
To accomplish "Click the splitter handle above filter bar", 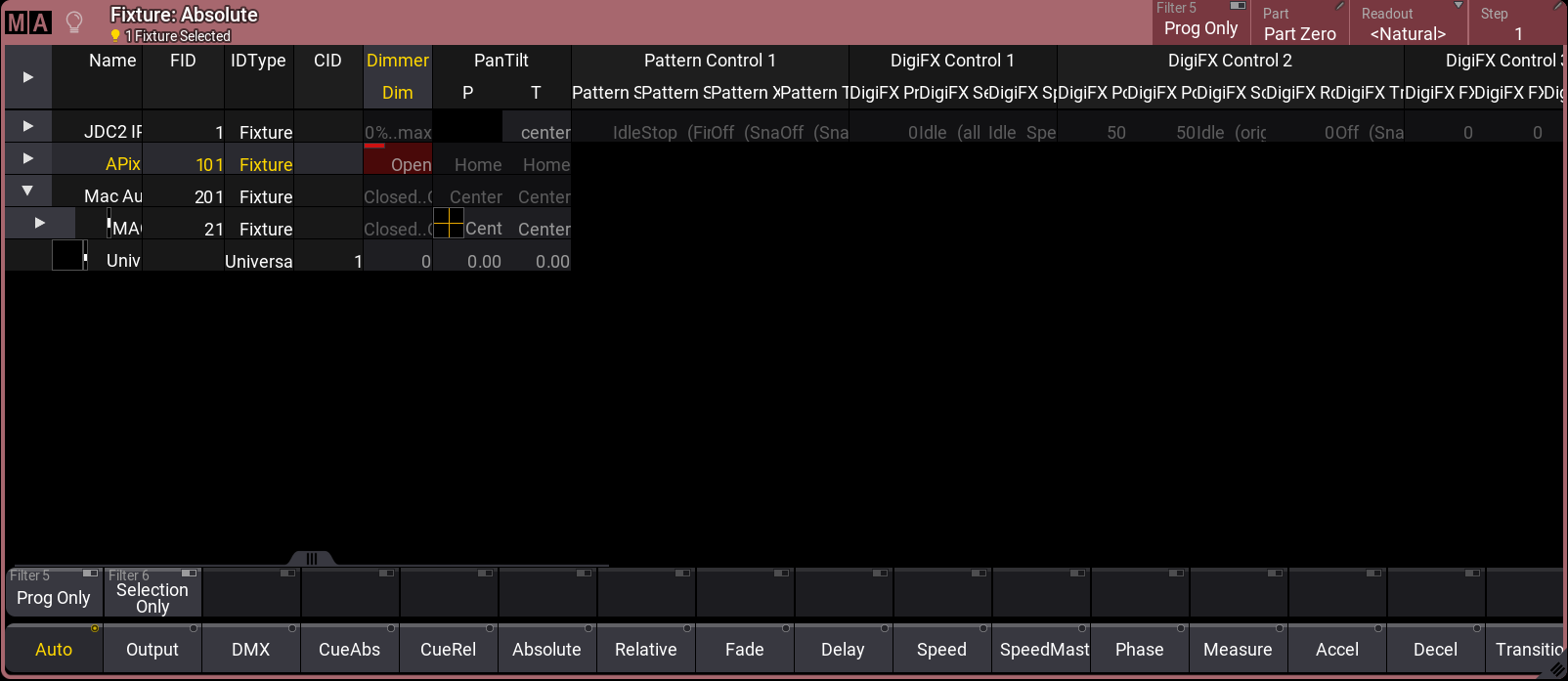I will (311, 559).
